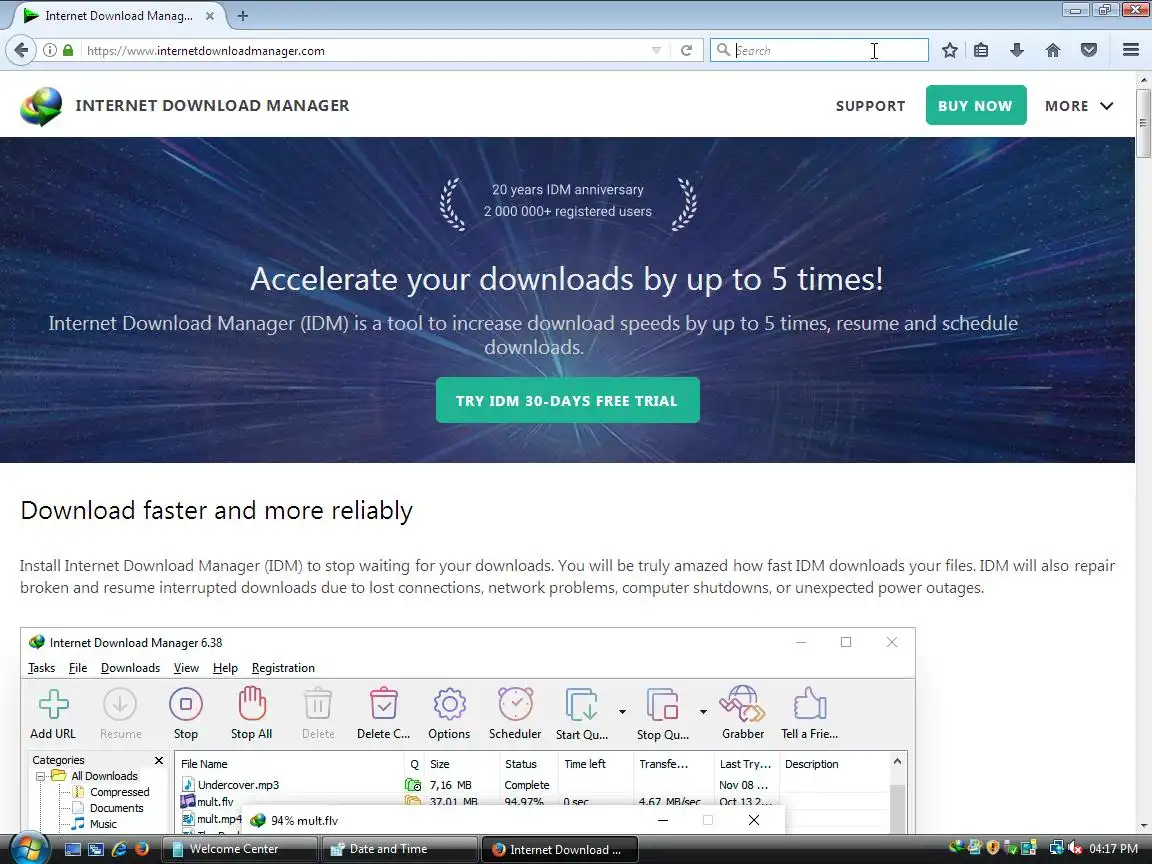Click the File Name column header
The height and width of the screenshot is (864, 1152).
click(x=289, y=764)
